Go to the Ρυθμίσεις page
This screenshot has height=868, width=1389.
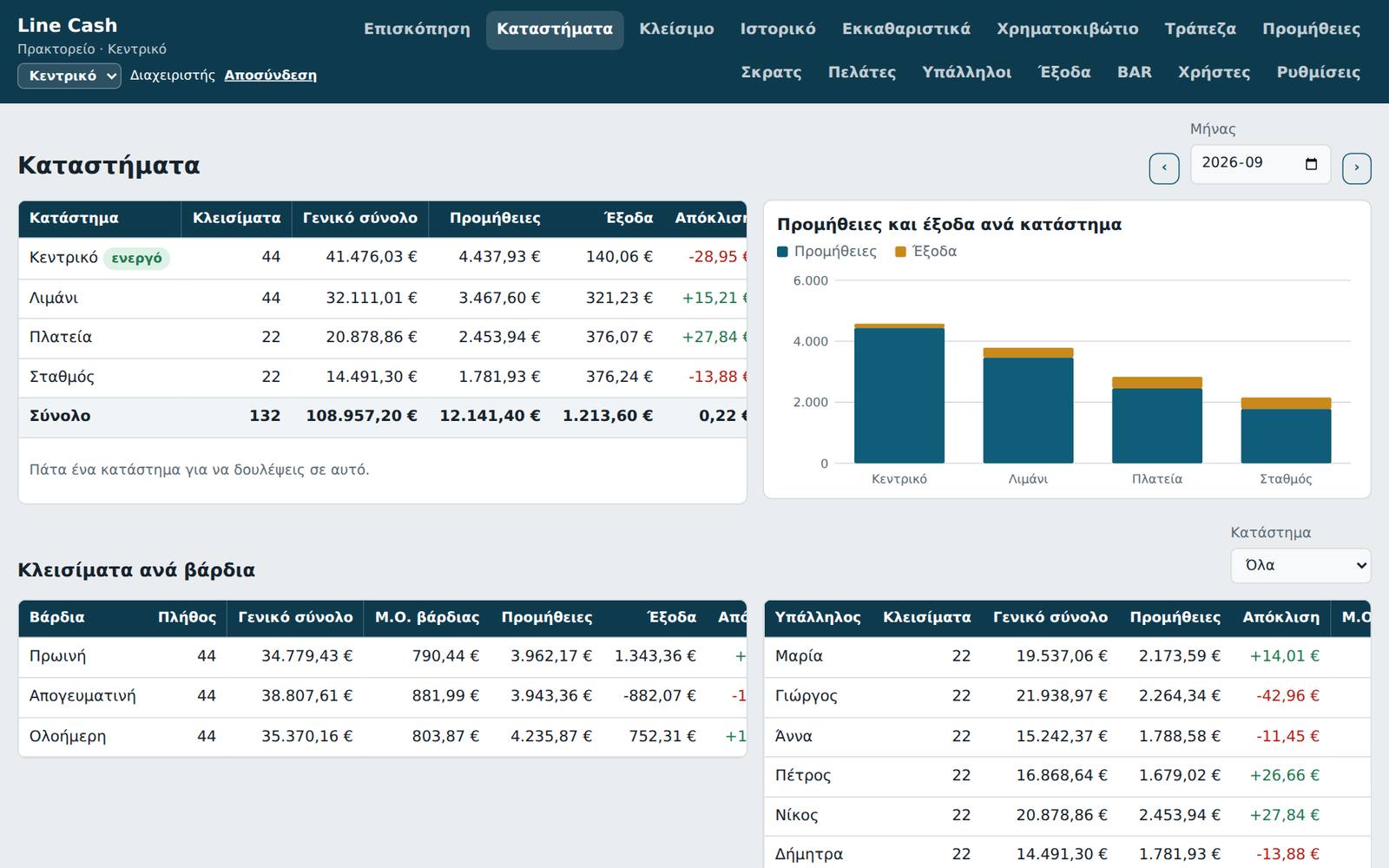point(1319,73)
